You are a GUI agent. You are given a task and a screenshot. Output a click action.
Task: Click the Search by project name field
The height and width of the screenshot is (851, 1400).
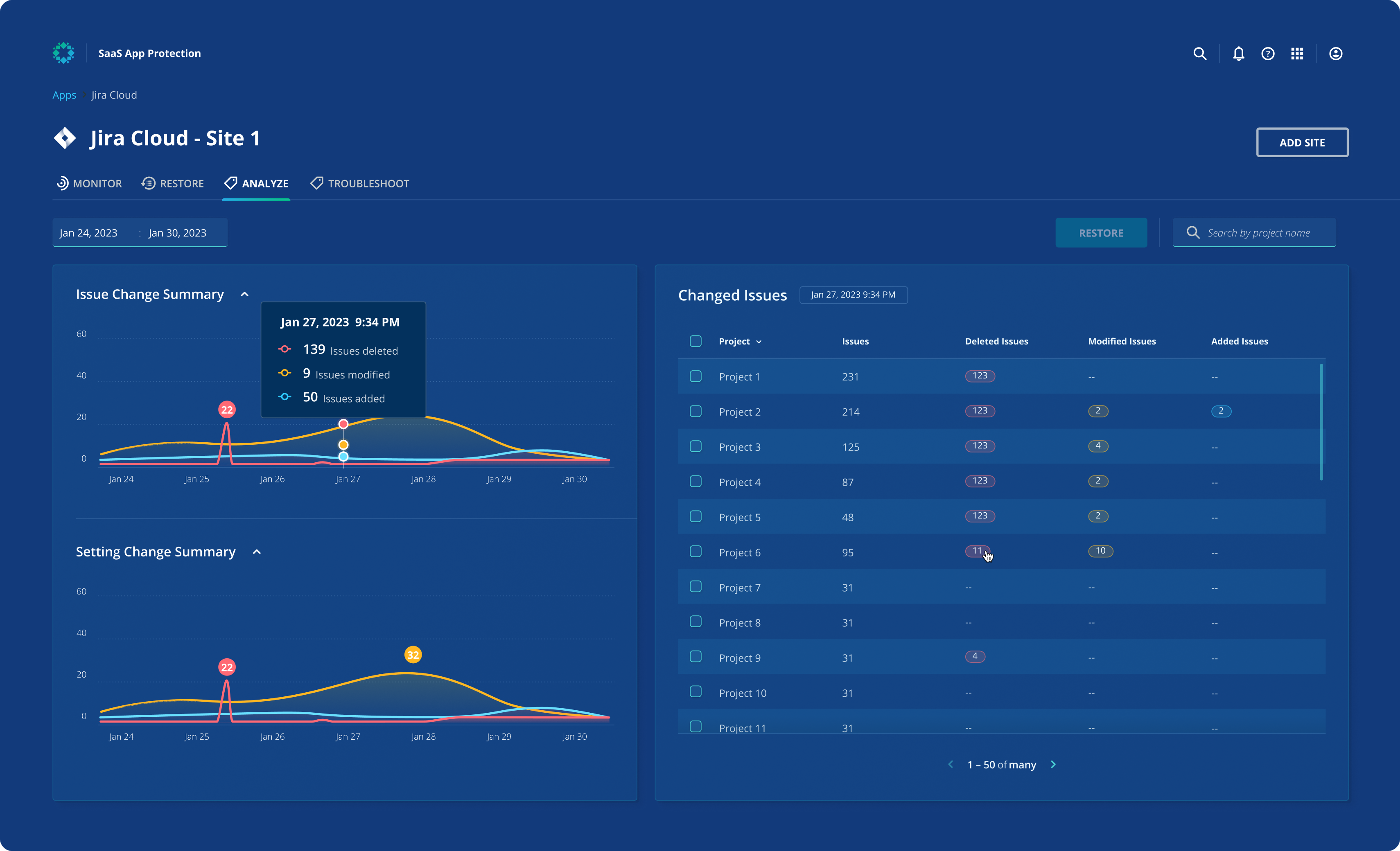click(x=1254, y=233)
